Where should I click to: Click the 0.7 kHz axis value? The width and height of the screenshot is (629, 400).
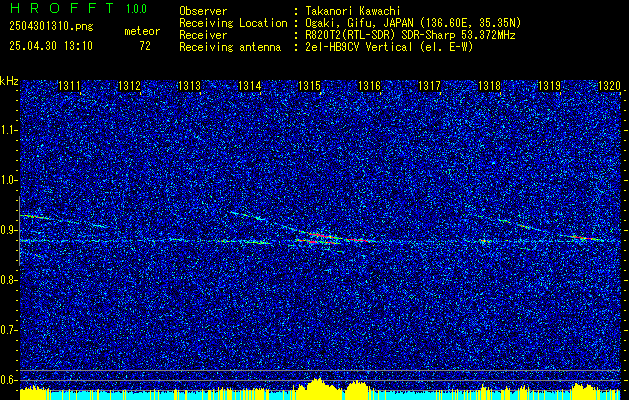click(8, 330)
